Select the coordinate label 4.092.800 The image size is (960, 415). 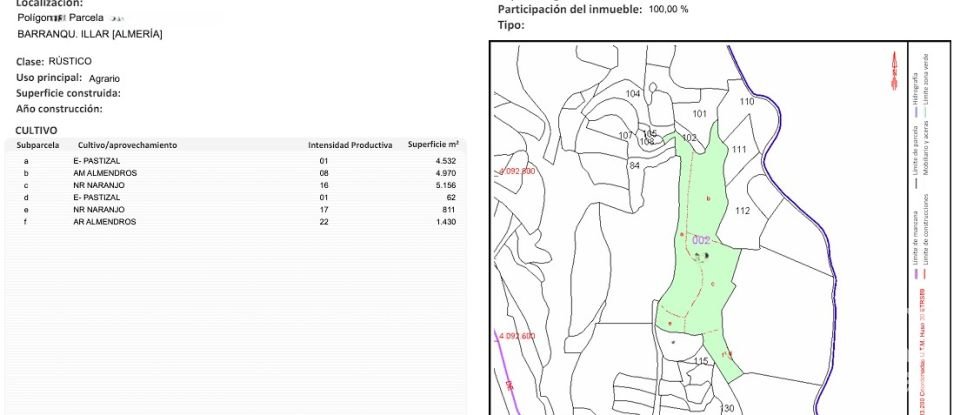[x=517, y=171]
